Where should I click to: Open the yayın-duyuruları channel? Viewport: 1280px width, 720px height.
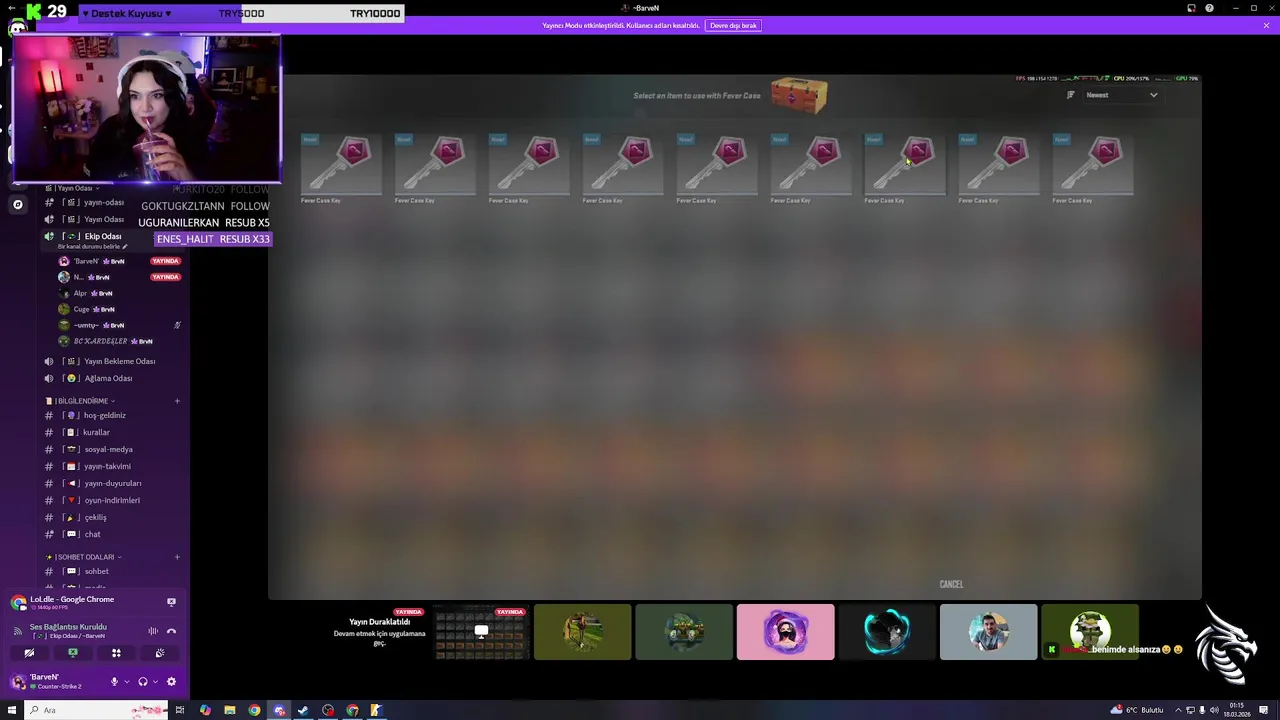point(112,483)
